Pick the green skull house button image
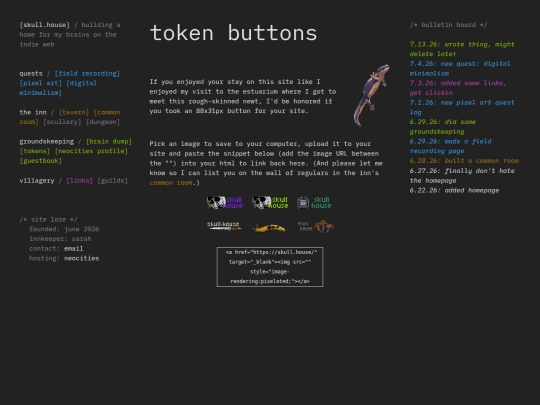 coord(270,202)
